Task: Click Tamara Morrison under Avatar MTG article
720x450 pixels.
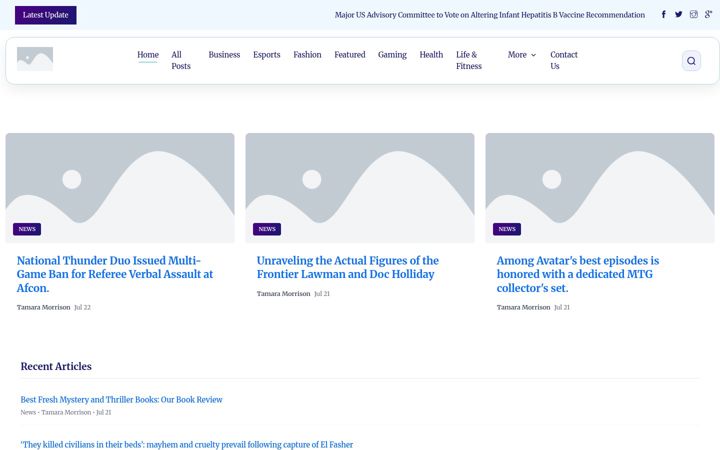Action: point(523,307)
